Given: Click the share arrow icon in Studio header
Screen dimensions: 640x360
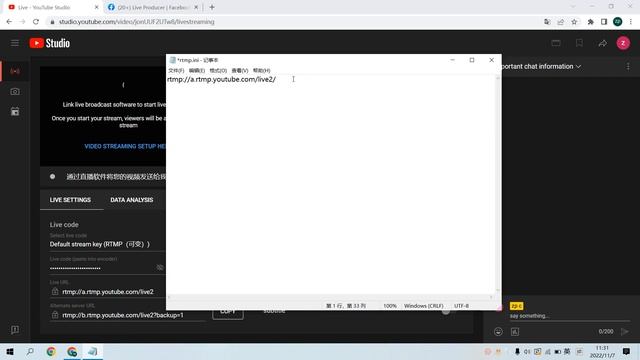Looking at the screenshot, I should pos(602,43).
